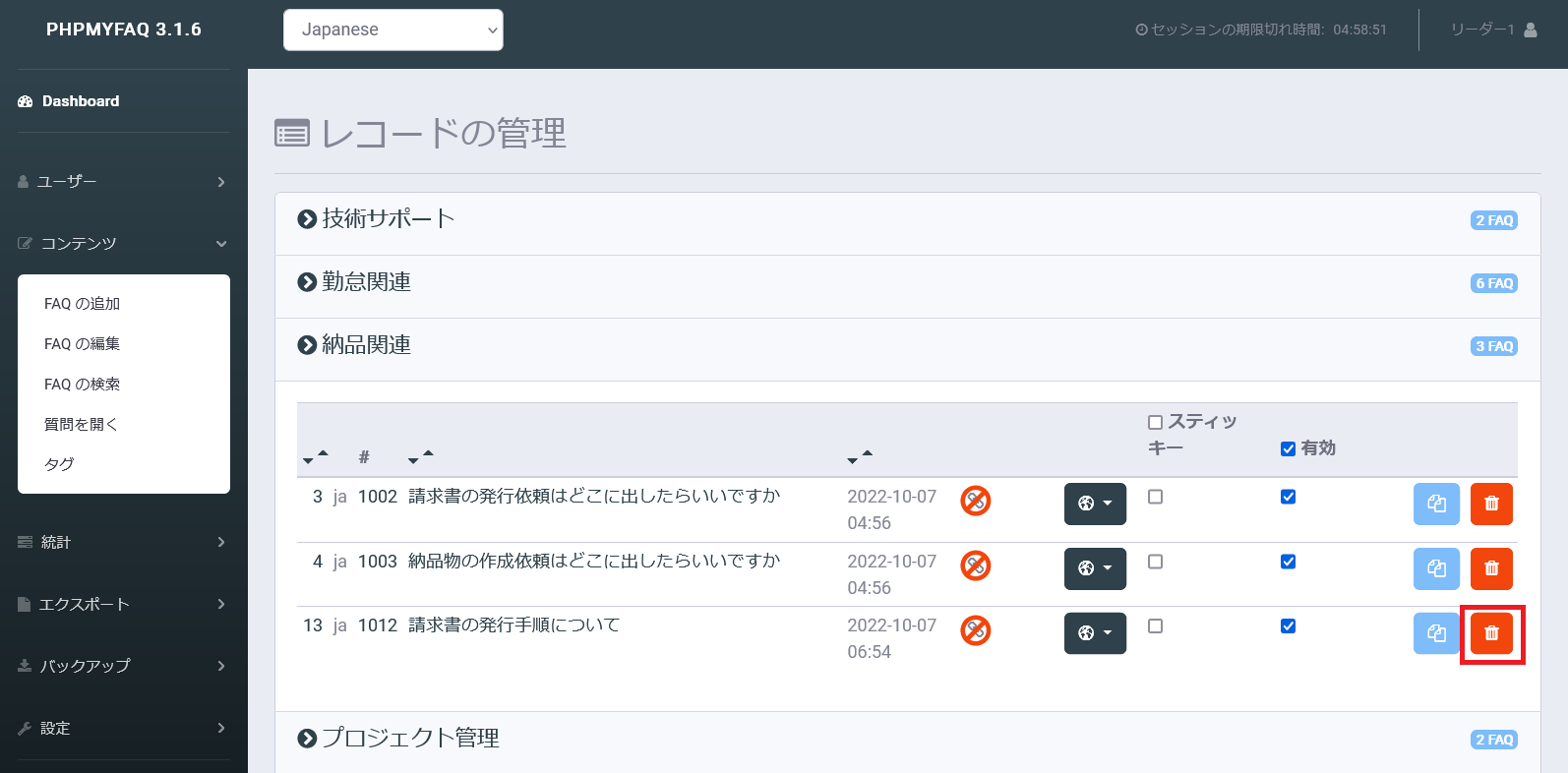The image size is (1568, 773).
Task: Click the circle arrow icon beside 勤怠関連
Action: (x=307, y=282)
